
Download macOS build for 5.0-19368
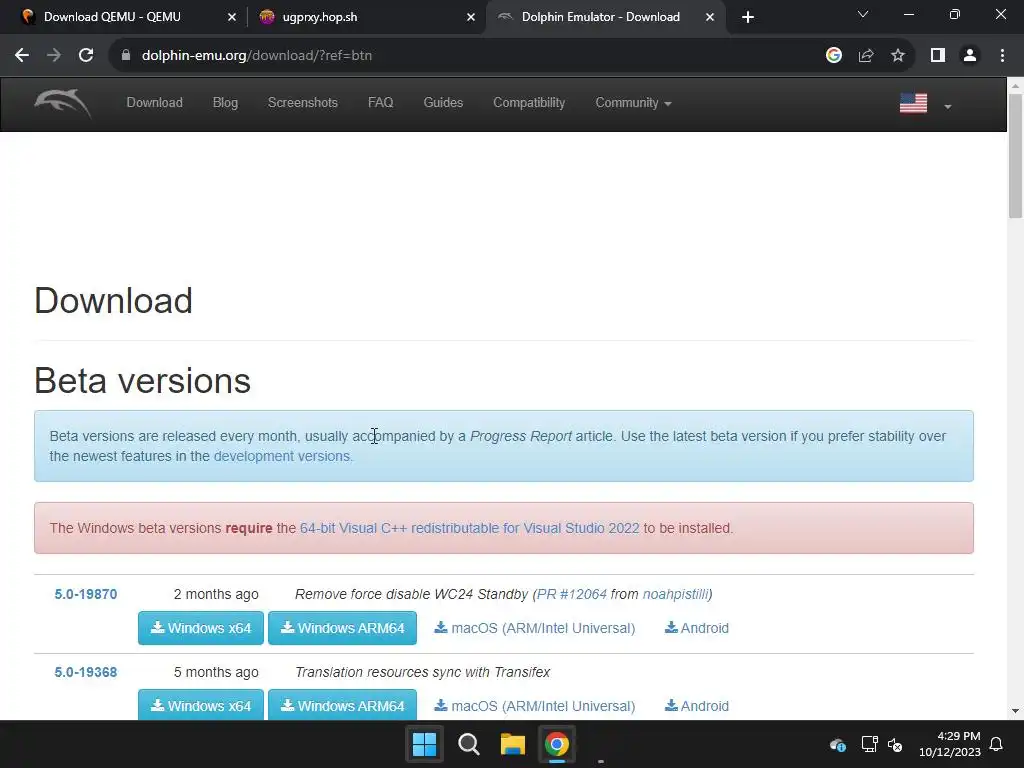[534, 706]
